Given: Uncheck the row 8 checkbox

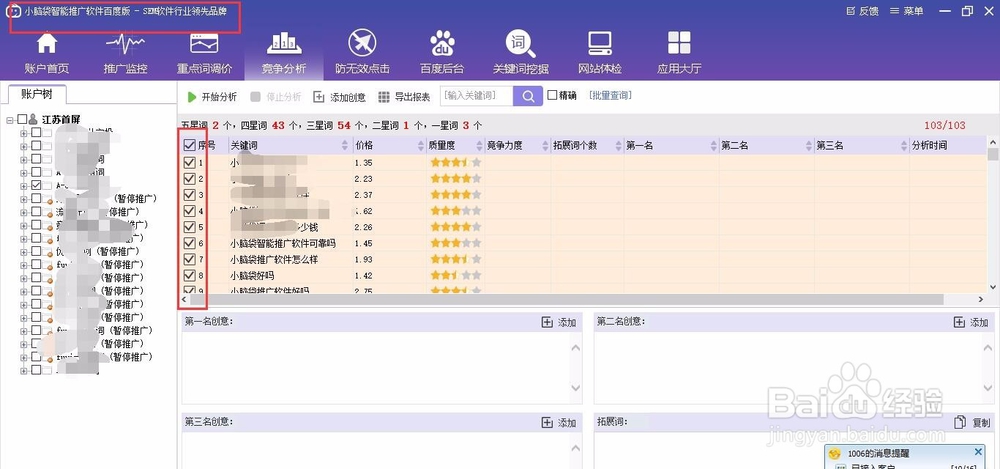Looking at the screenshot, I should tap(189, 275).
